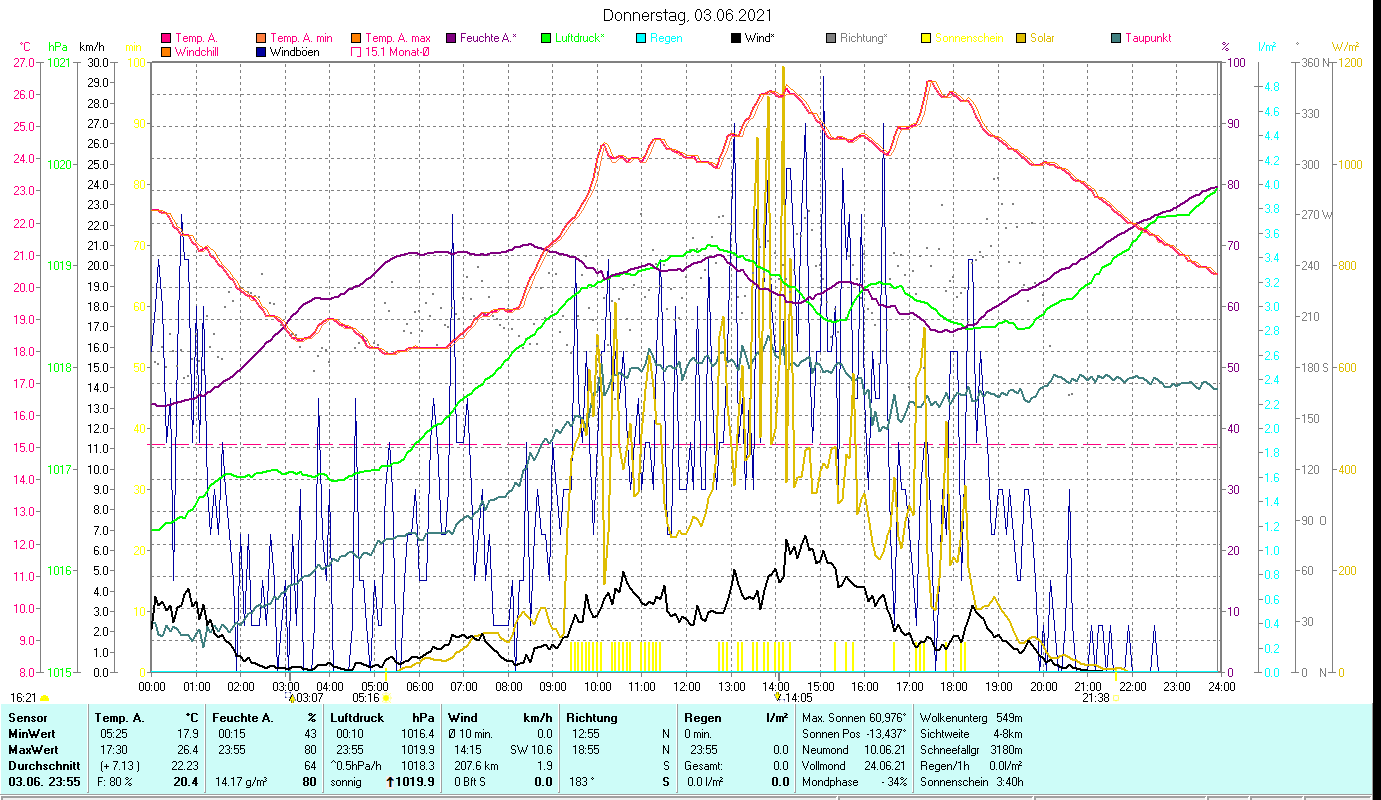Viewport: 1381px width, 800px height.
Task: Click the Regen column header
Action: [703, 718]
